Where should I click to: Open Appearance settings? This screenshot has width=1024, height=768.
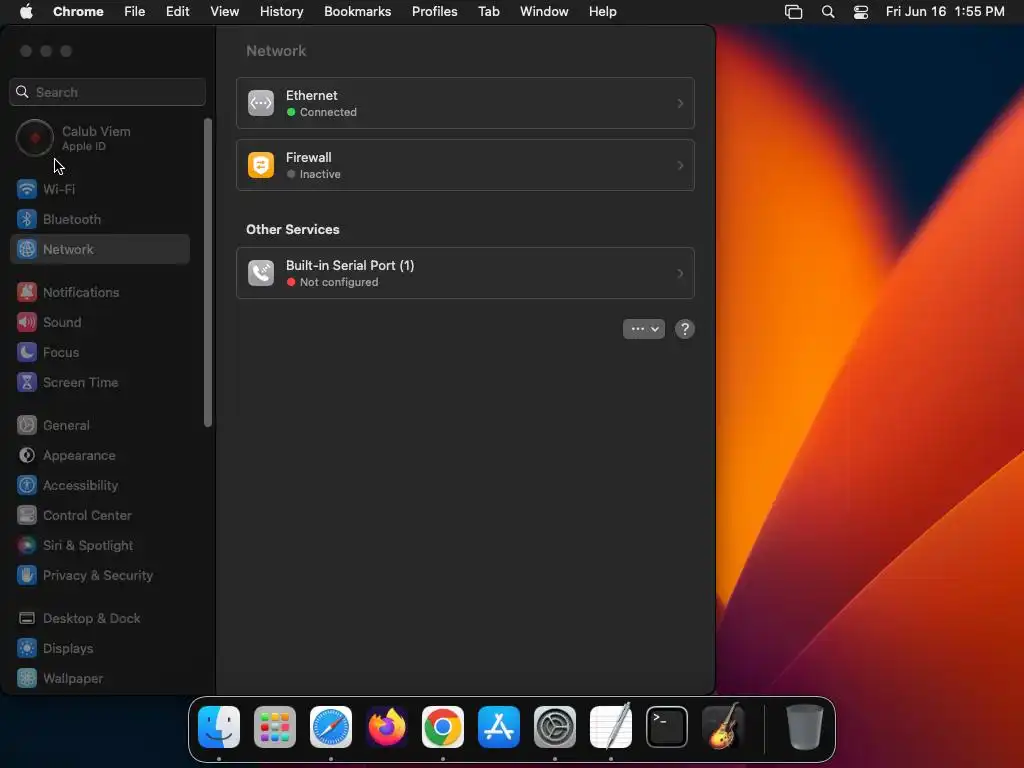coord(100,456)
